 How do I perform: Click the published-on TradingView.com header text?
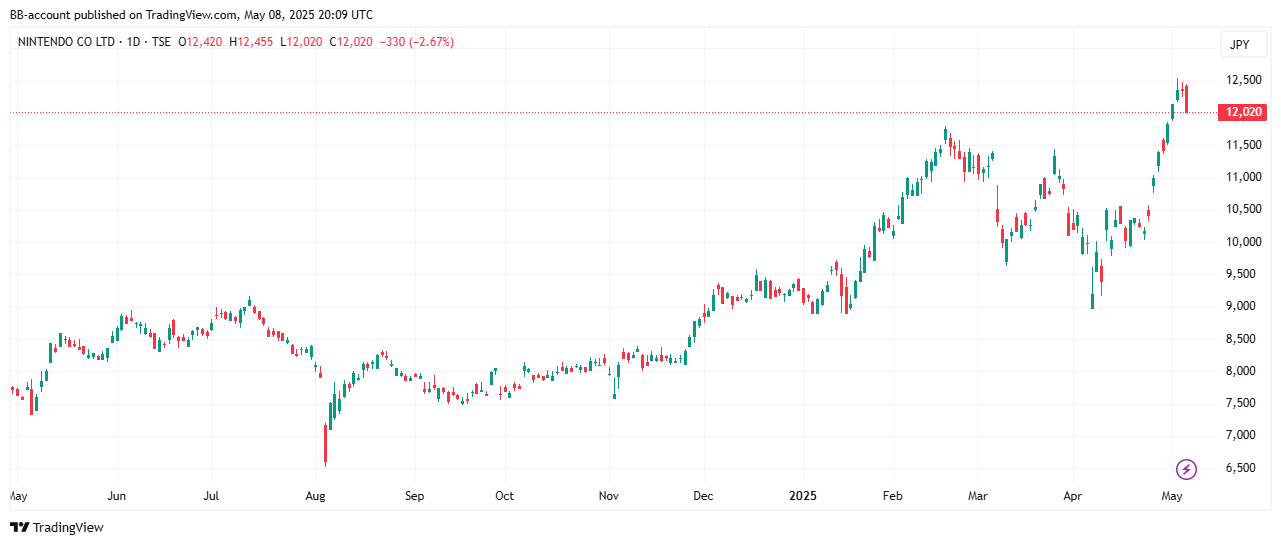coord(191,15)
